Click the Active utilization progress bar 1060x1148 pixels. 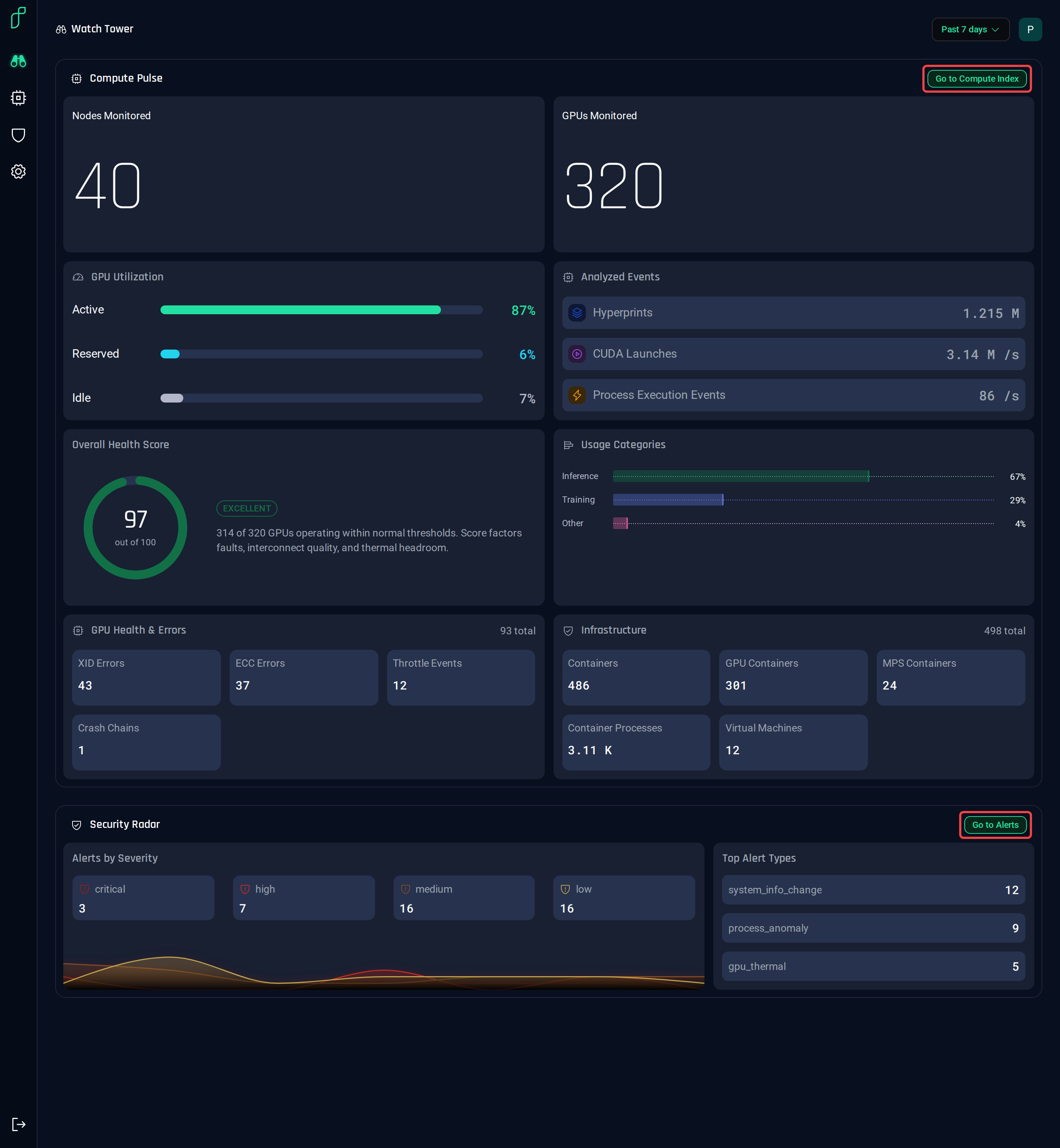(321, 310)
